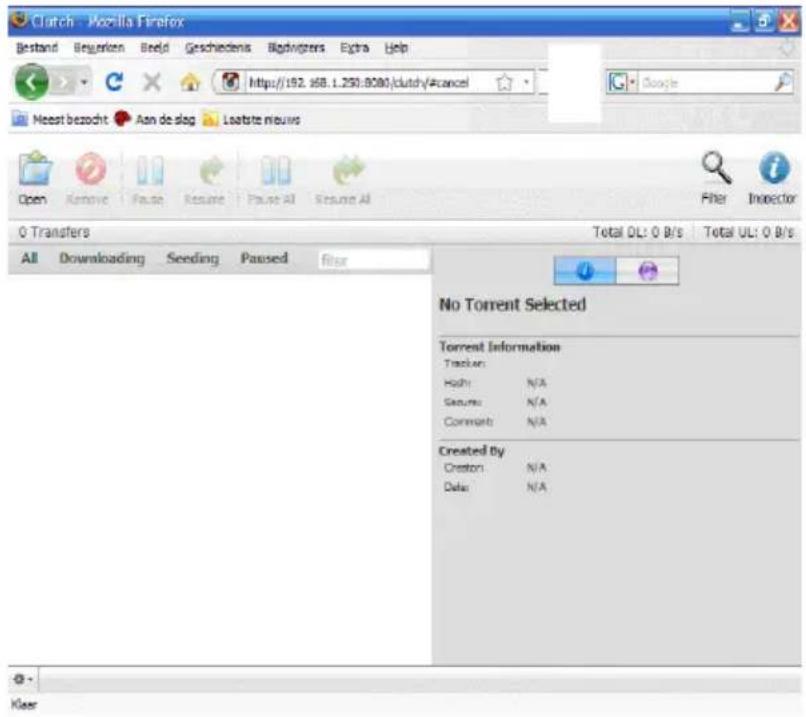Open the Geschiedenis menu
This screenshot has height=717, width=806.
218,48
